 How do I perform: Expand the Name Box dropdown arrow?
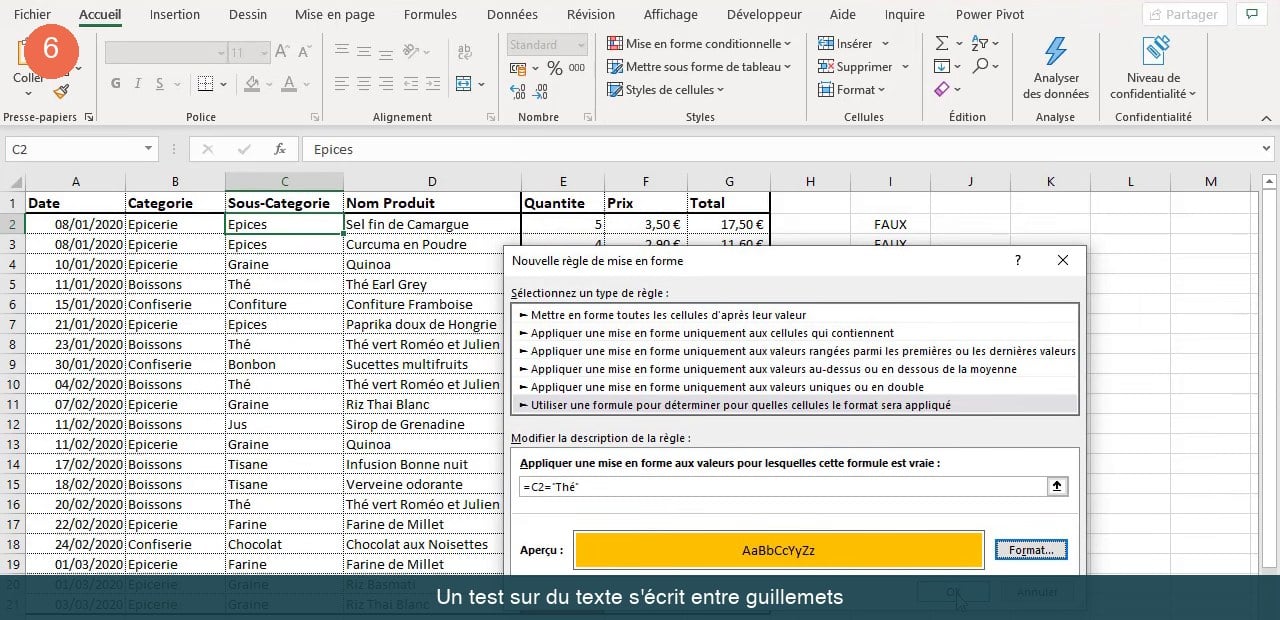click(149, 149)
